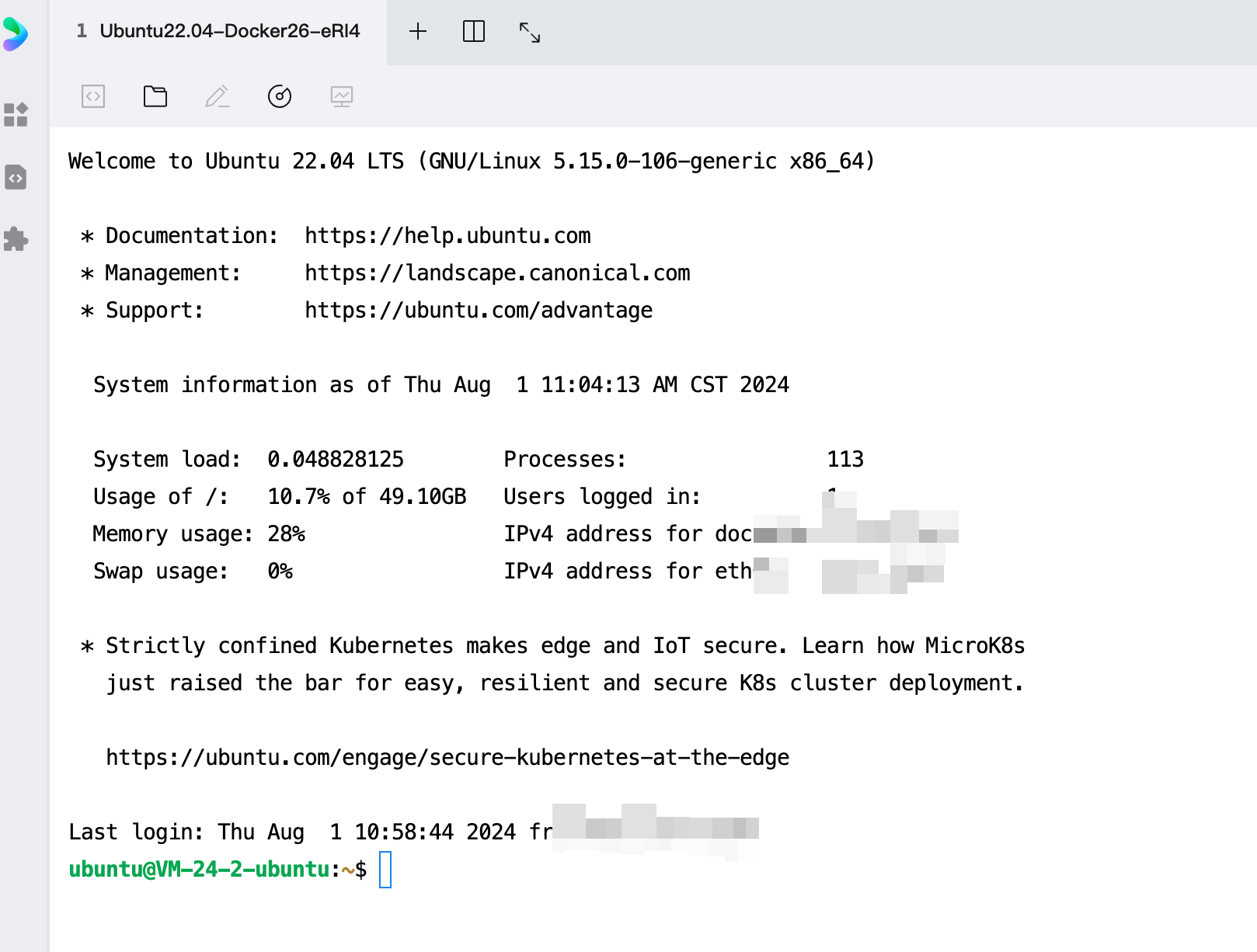The image size is (1257, 952).
Task: Click the 'Users logged in:' label
Action: click(x=602, y=496)
